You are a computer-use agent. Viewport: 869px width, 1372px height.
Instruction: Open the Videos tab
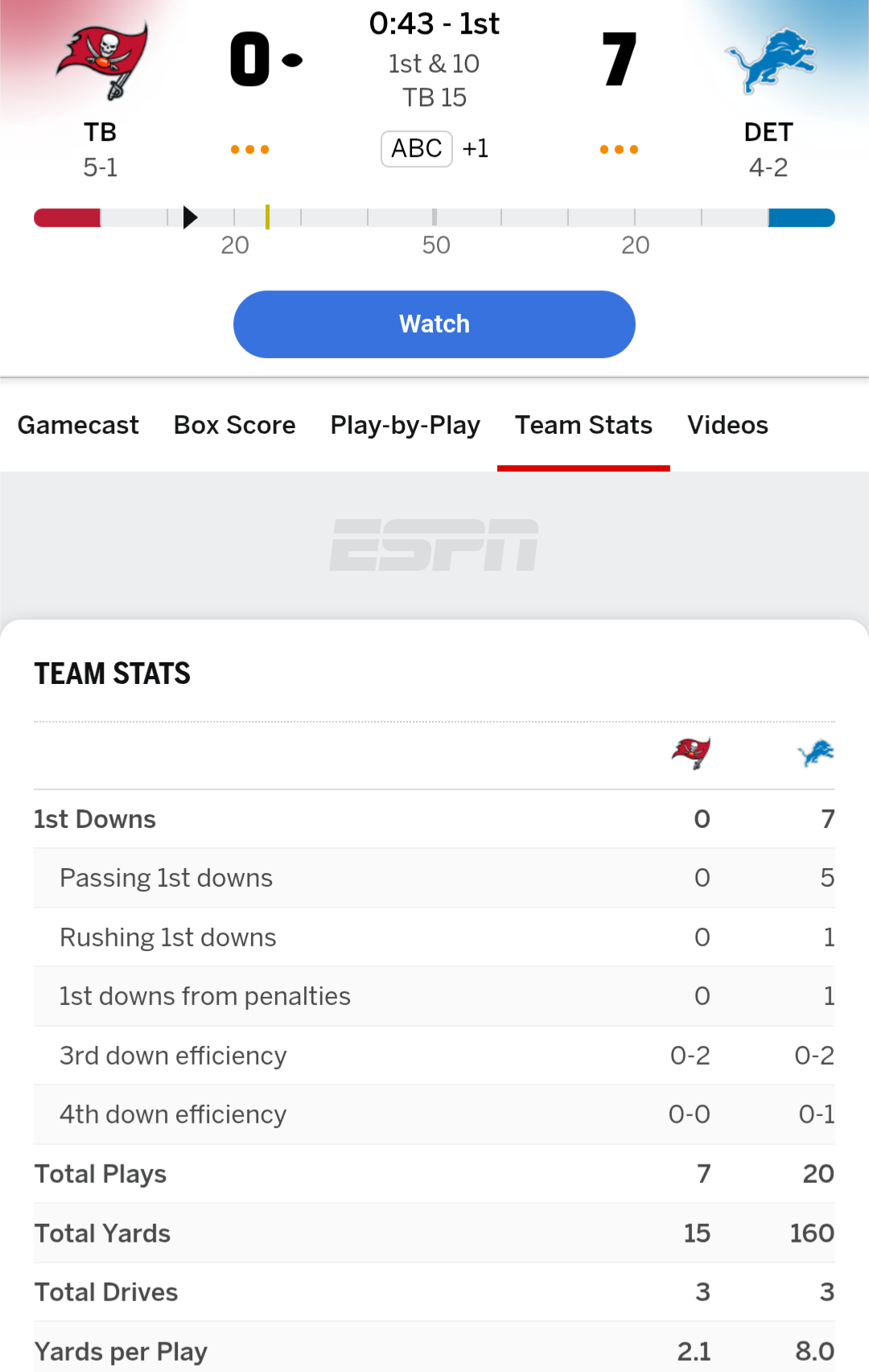[727, 425]
